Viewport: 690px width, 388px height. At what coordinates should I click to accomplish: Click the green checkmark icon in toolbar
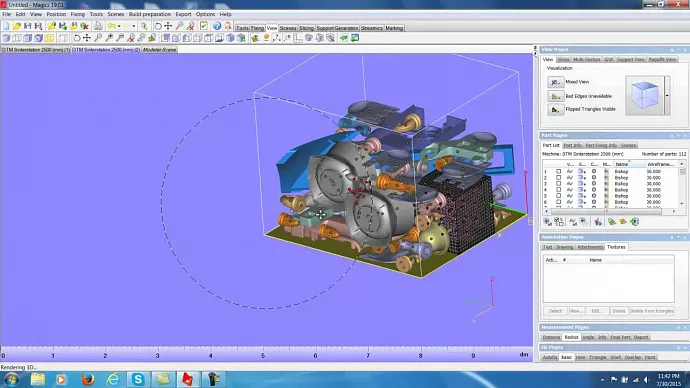(204, 26)
